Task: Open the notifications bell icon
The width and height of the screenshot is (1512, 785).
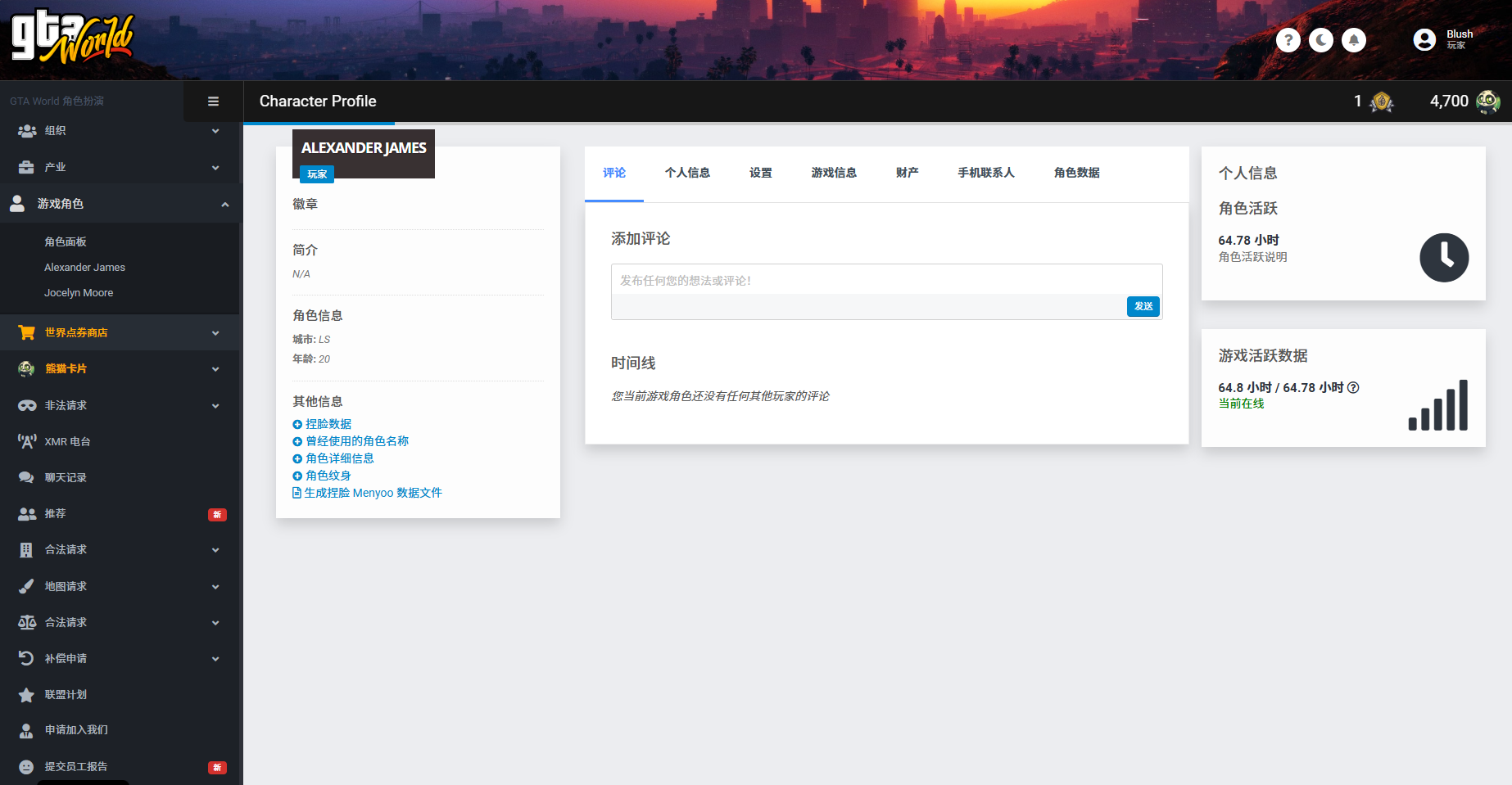Action: (1354, 39)
